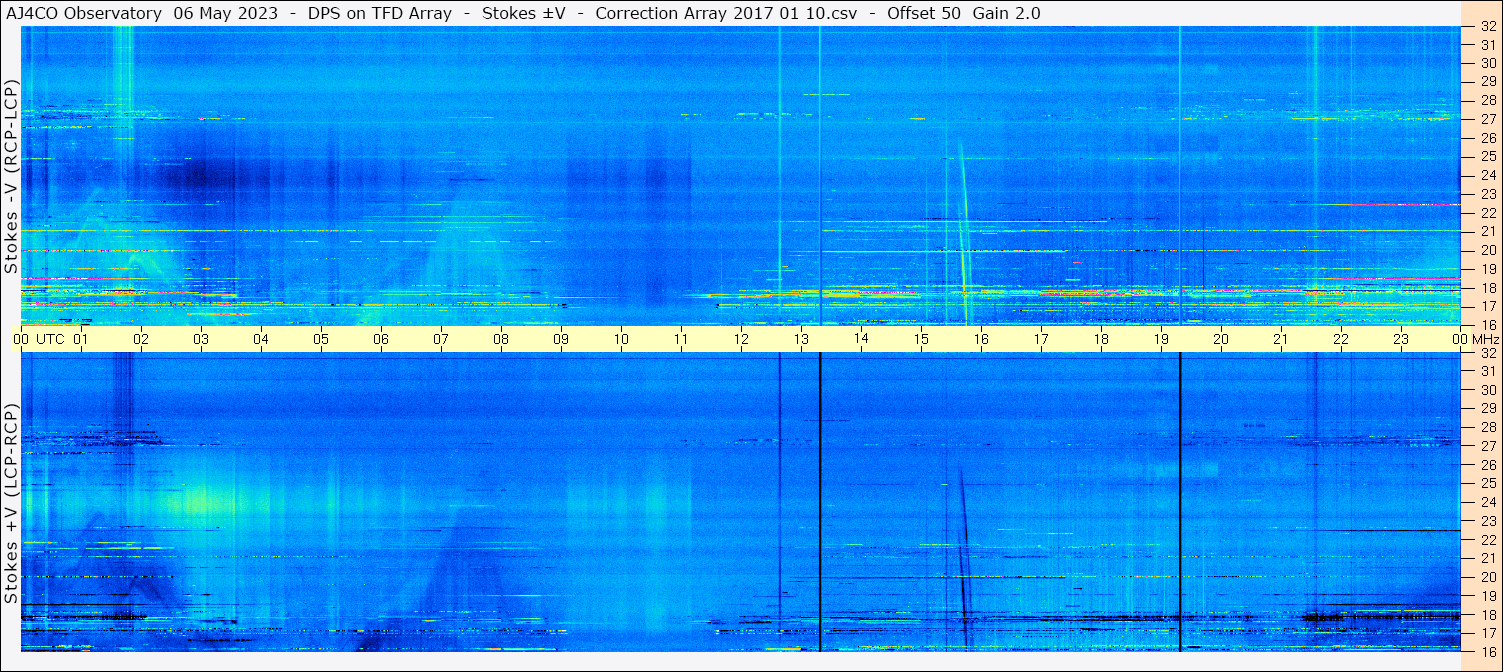Select 24 MHz label of upper Stokes -V panel
The height and width of the screenshot is (672, 1503).
(x=1487, y=175)
